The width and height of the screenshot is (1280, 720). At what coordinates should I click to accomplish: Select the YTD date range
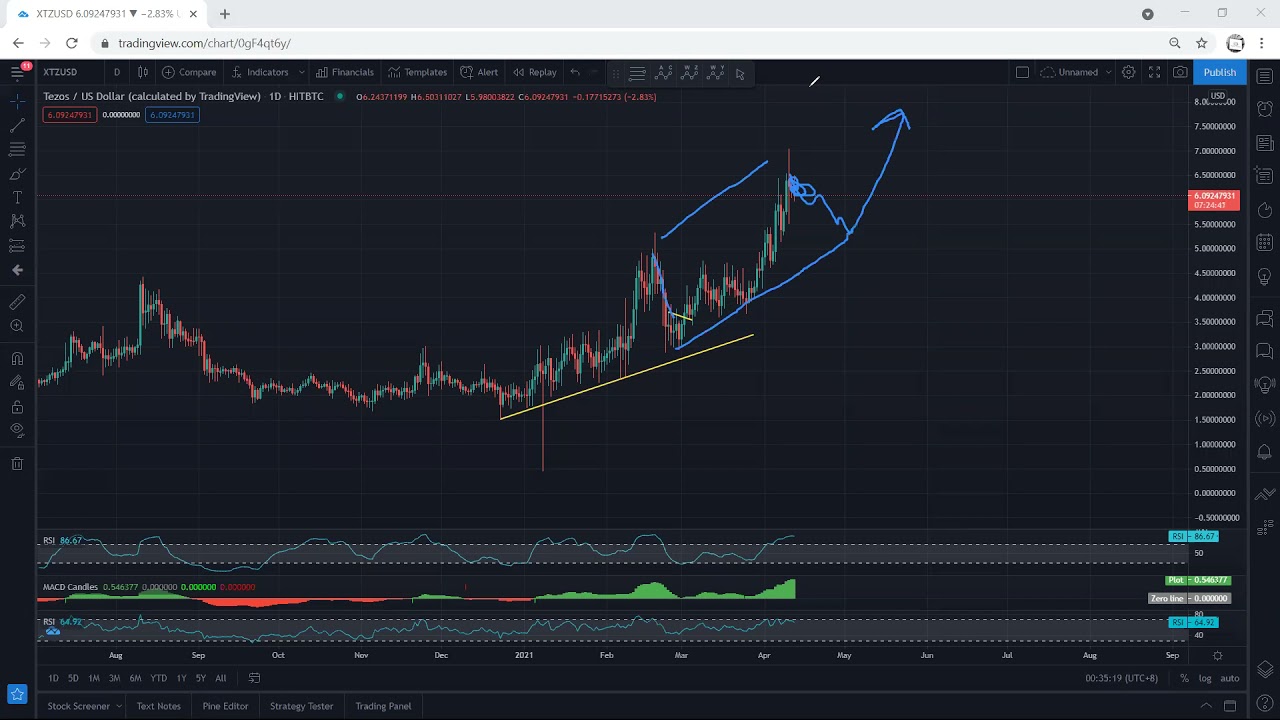158,678
